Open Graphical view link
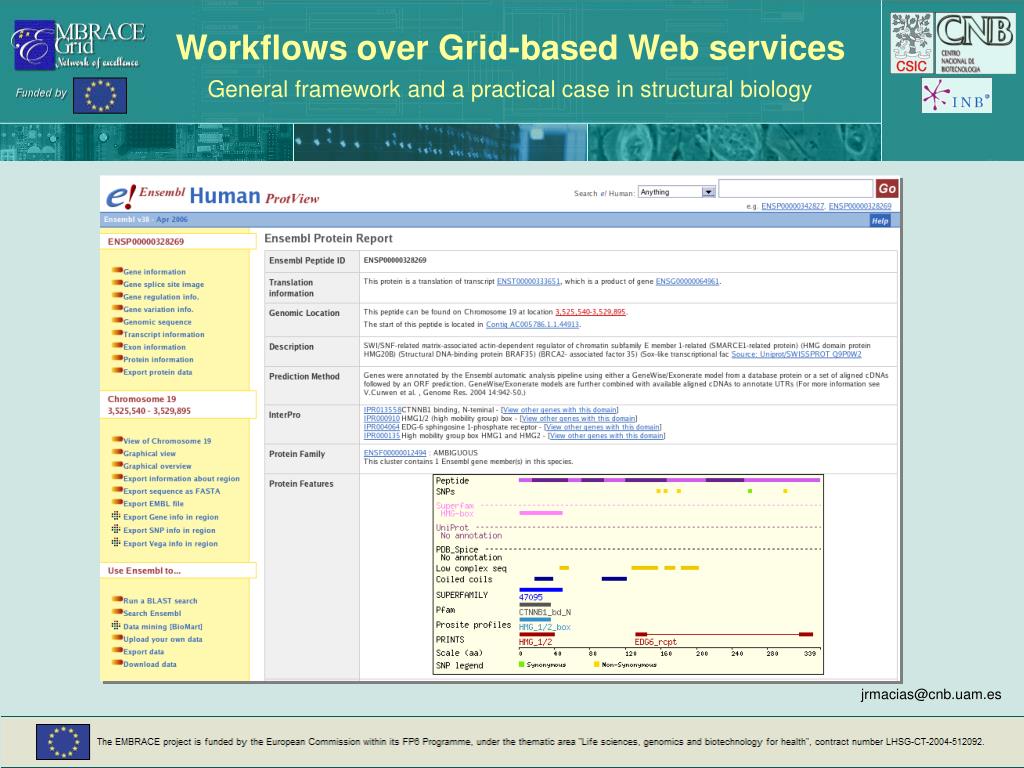 pyautogui.click(x=150, y=454)
